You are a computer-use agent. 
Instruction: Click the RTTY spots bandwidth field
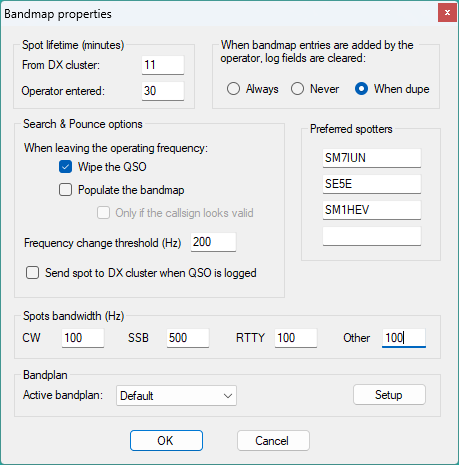(x=296, y=338)
